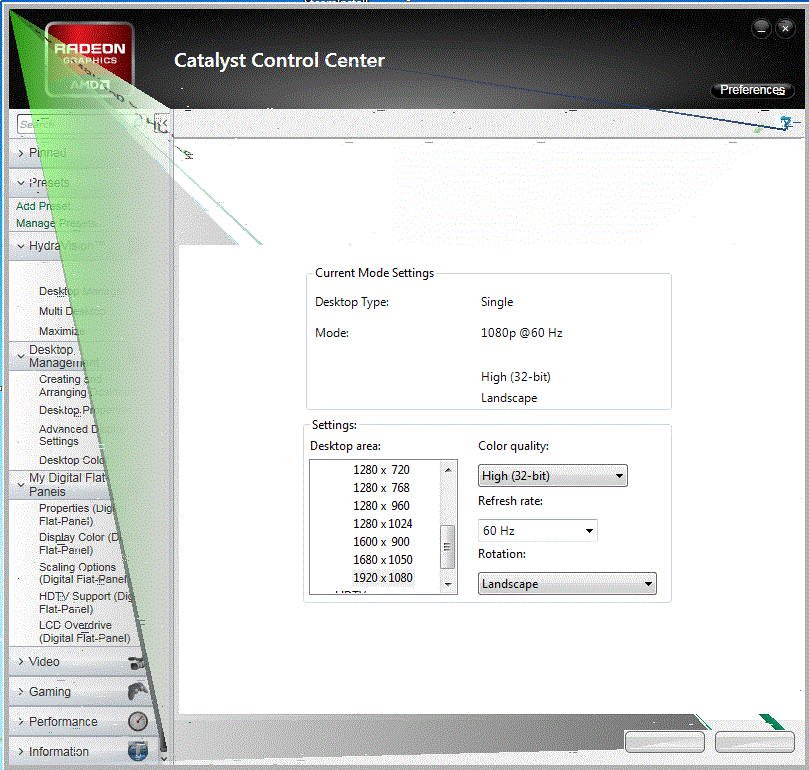Expand the chevron beside Performance
This screenshot has width=809, height=770.
[21, 721]
